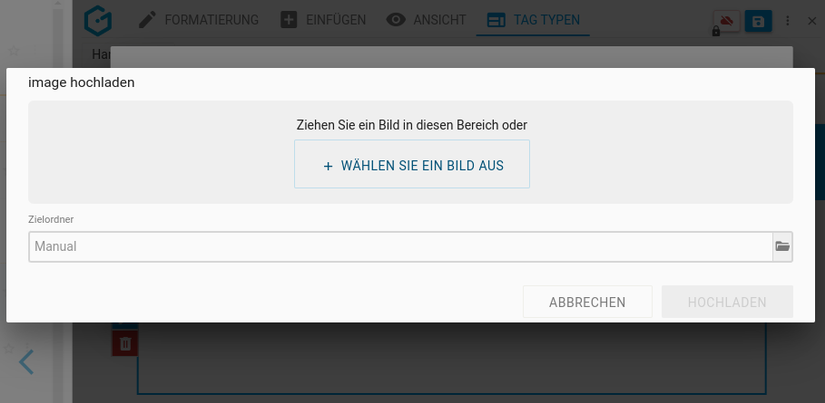Click the left chevron arrow in sidebar
Viewport: 825px width, 403px height.
[26, 362]
